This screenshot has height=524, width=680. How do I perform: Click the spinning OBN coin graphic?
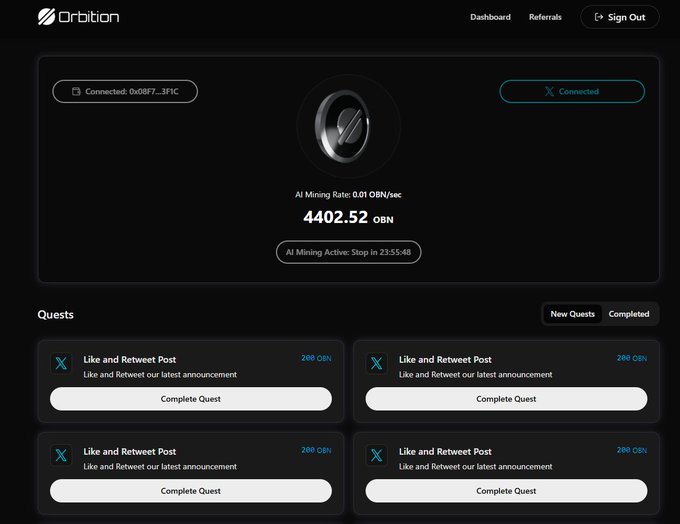point(343,126)
